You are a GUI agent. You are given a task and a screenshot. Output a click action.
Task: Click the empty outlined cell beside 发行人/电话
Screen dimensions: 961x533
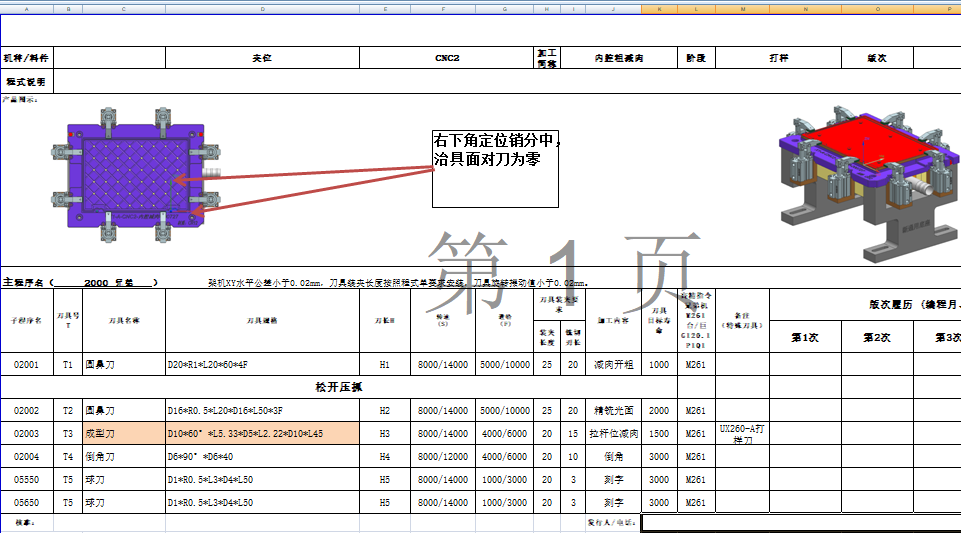click(801, 523)
